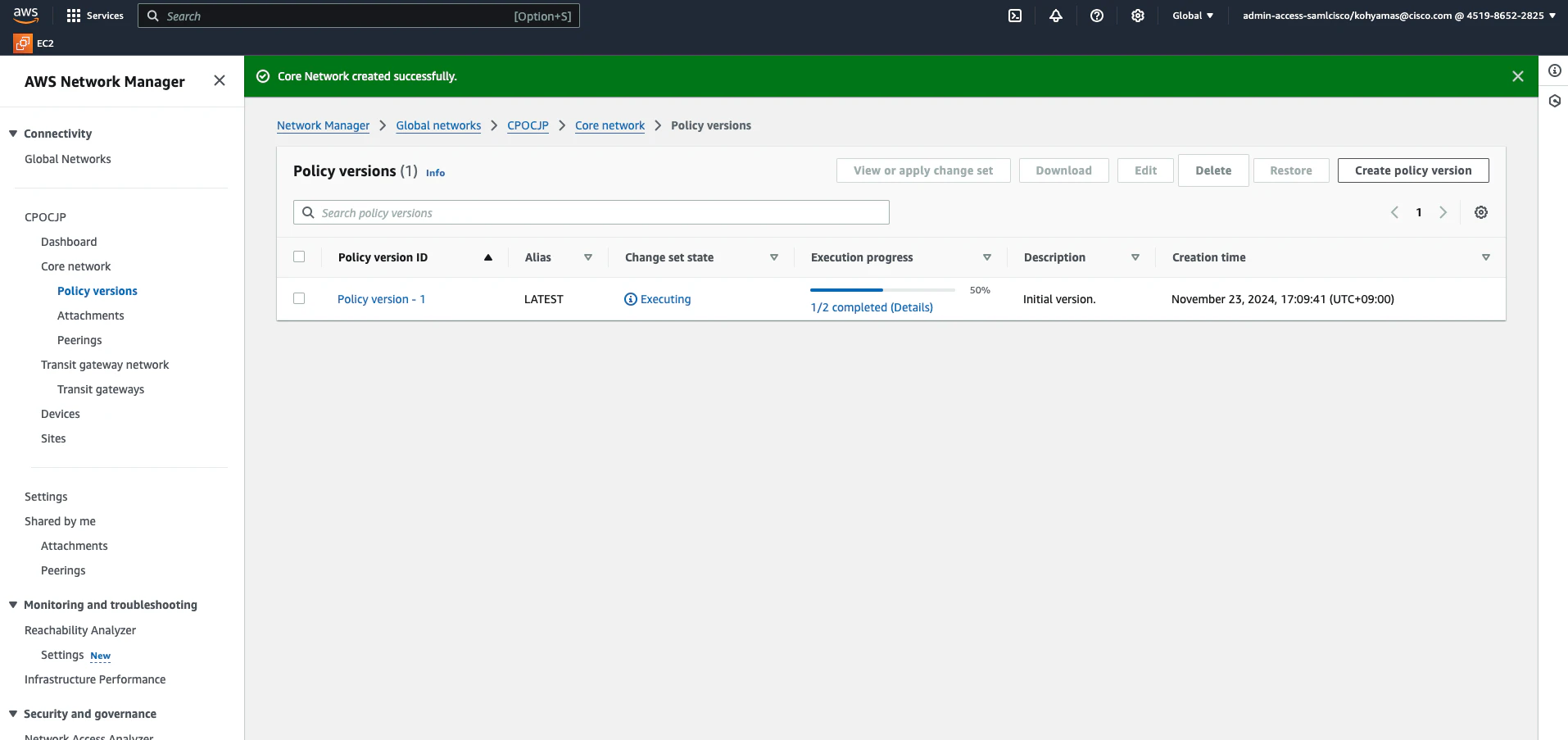Click the Delete button
1568x740 pixels.
(1213, 170)
